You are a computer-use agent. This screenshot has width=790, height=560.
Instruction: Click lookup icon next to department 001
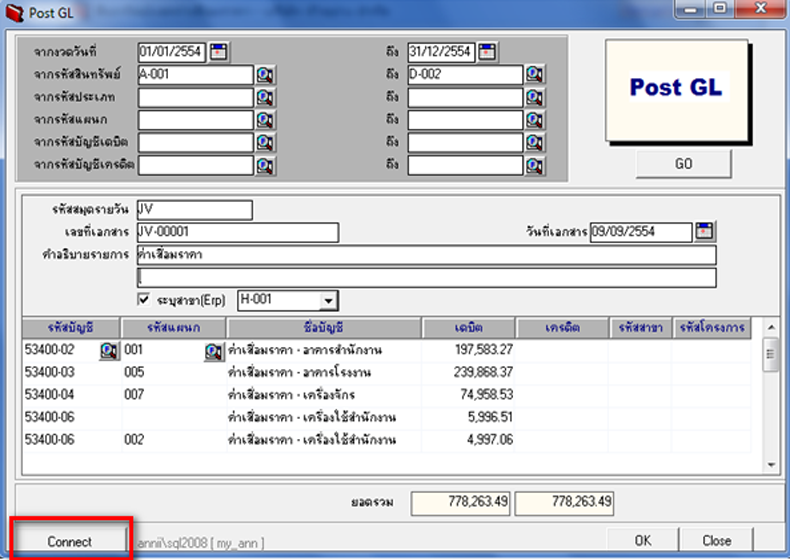(x=214, y=350)
